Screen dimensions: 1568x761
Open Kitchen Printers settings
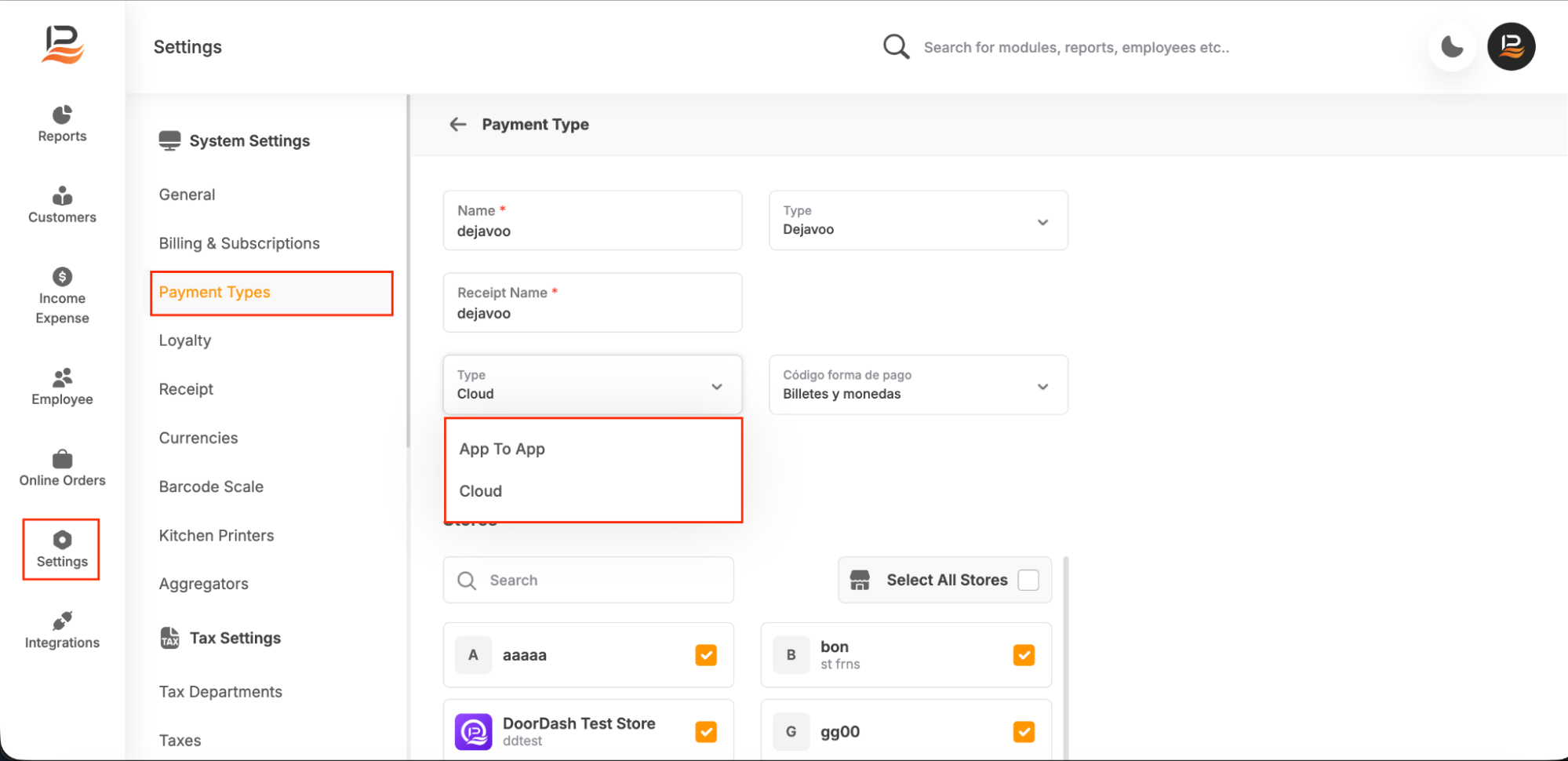click(x=216, y=536)
